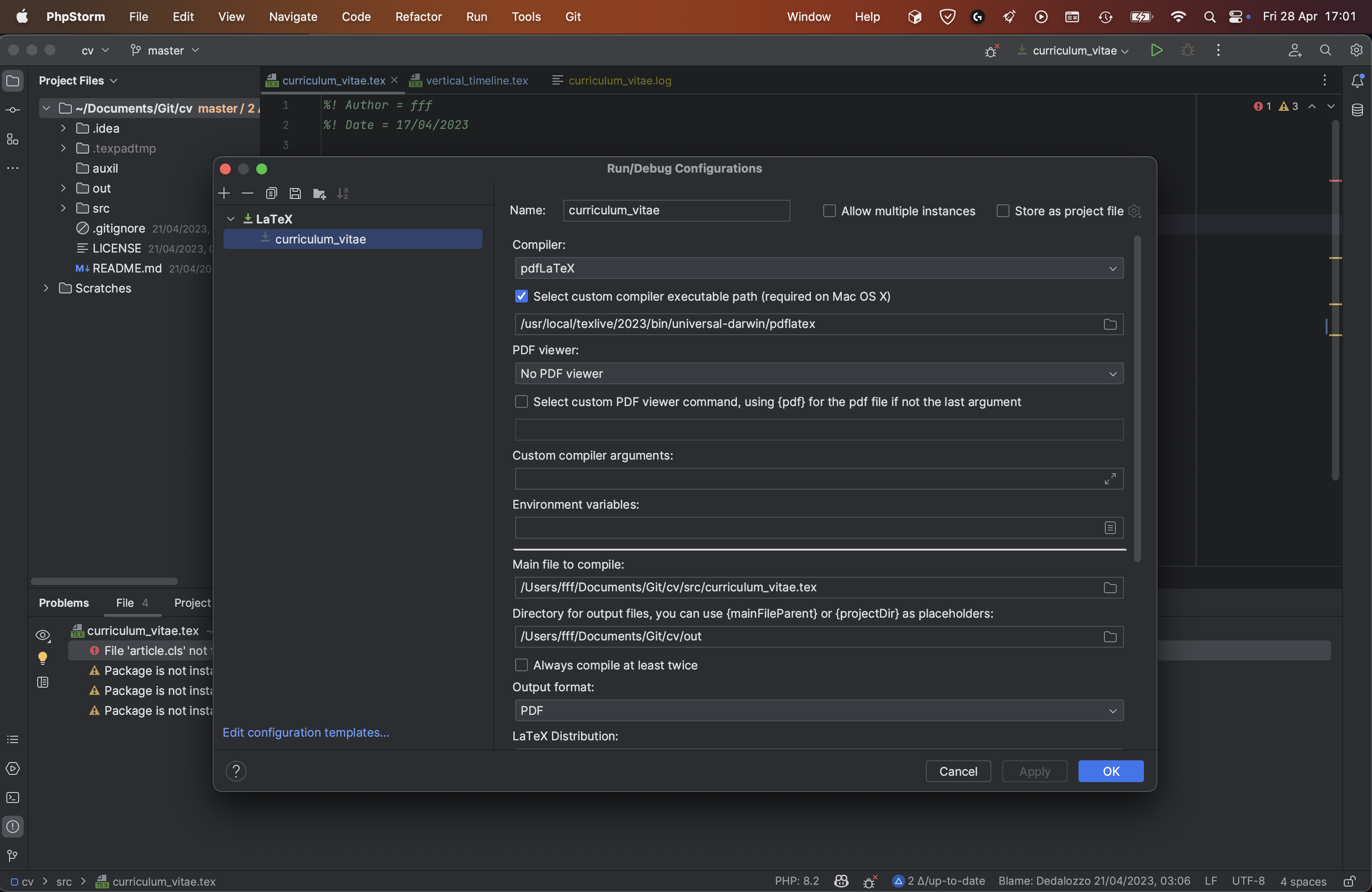
Task: Uncheck Select custom compiler executable path
Action: [x=521, y=296]
